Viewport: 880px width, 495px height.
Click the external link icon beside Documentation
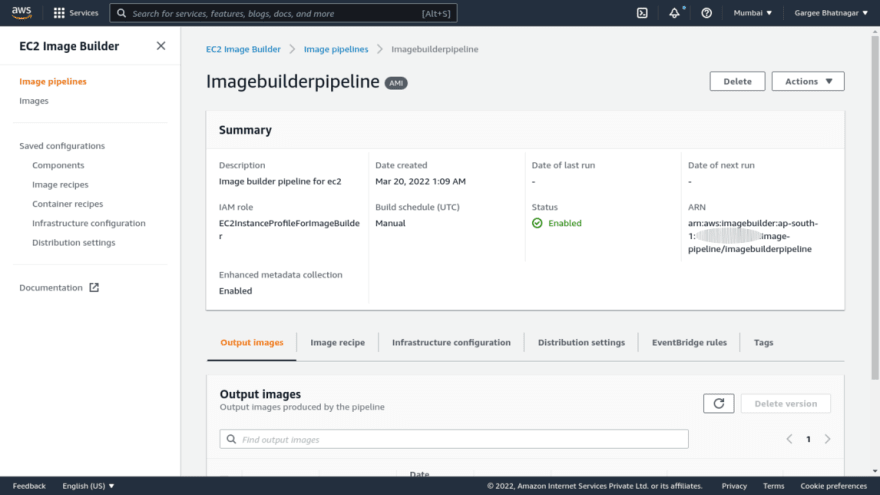click(x=94, y=287)
